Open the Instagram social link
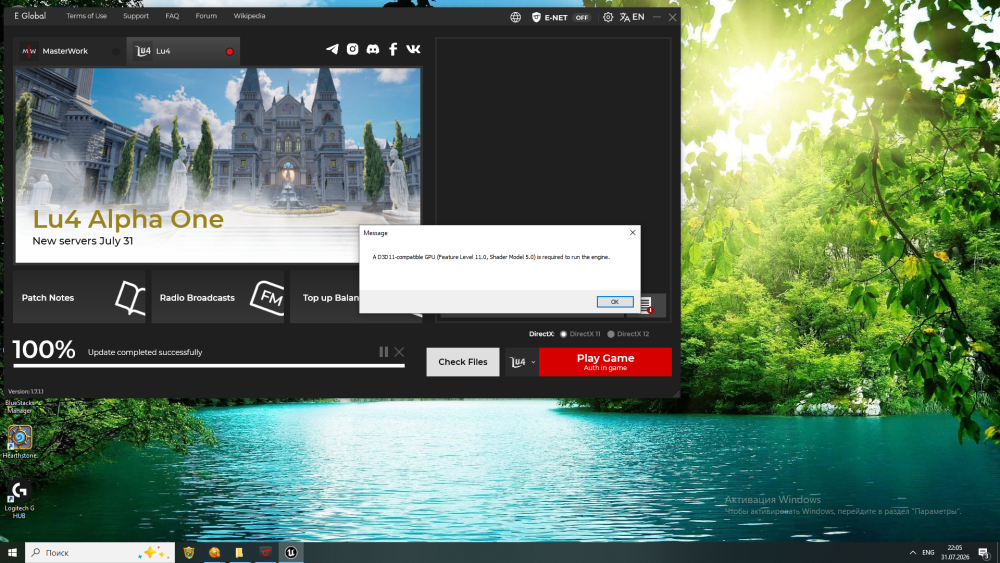Image resolution: width=1000 pixels, height=563 pixels. pyautogui.click(x=353, y=49)
